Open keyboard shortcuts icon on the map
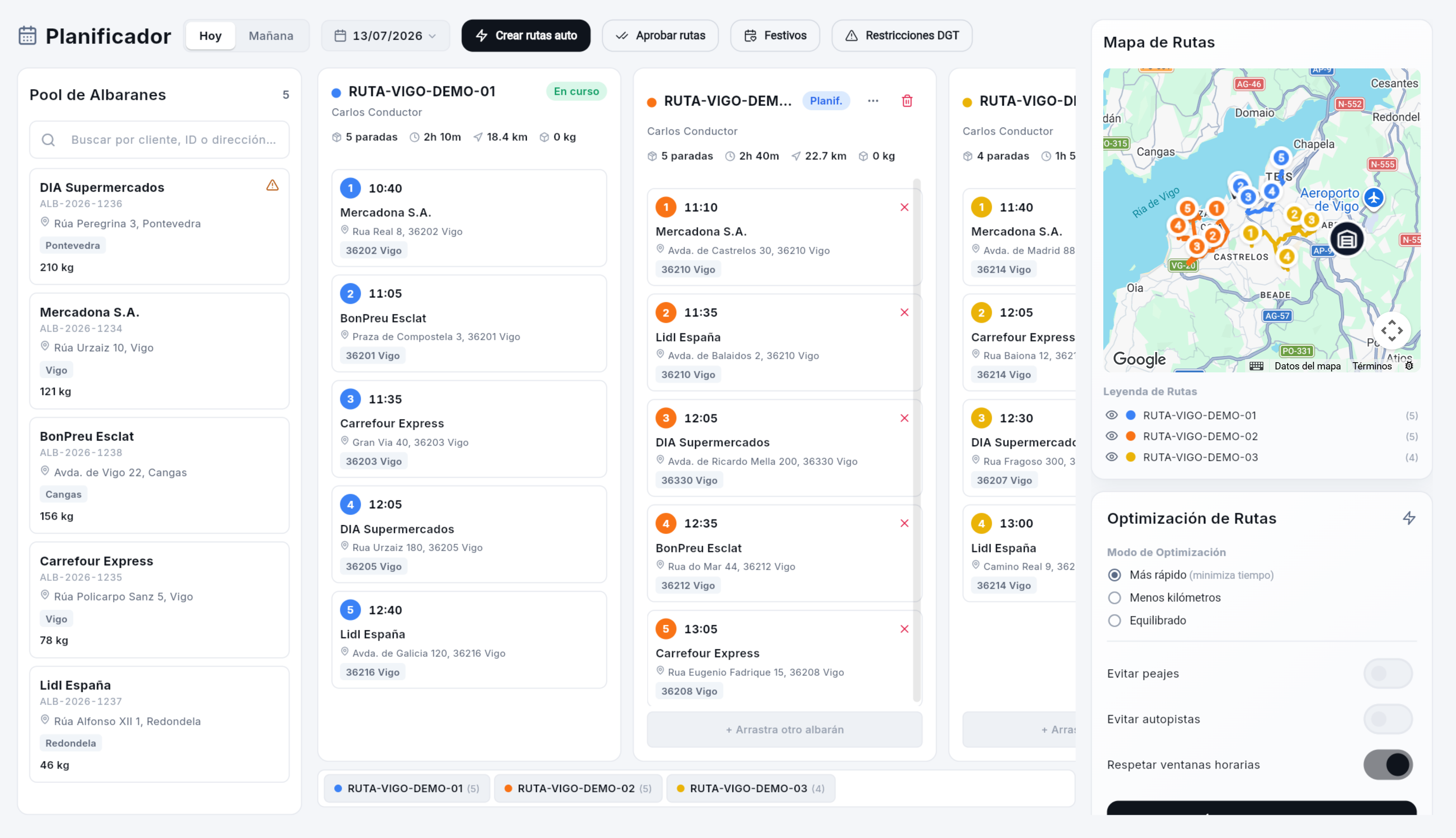The image size is (1456, 838). tap(1256, 366)
